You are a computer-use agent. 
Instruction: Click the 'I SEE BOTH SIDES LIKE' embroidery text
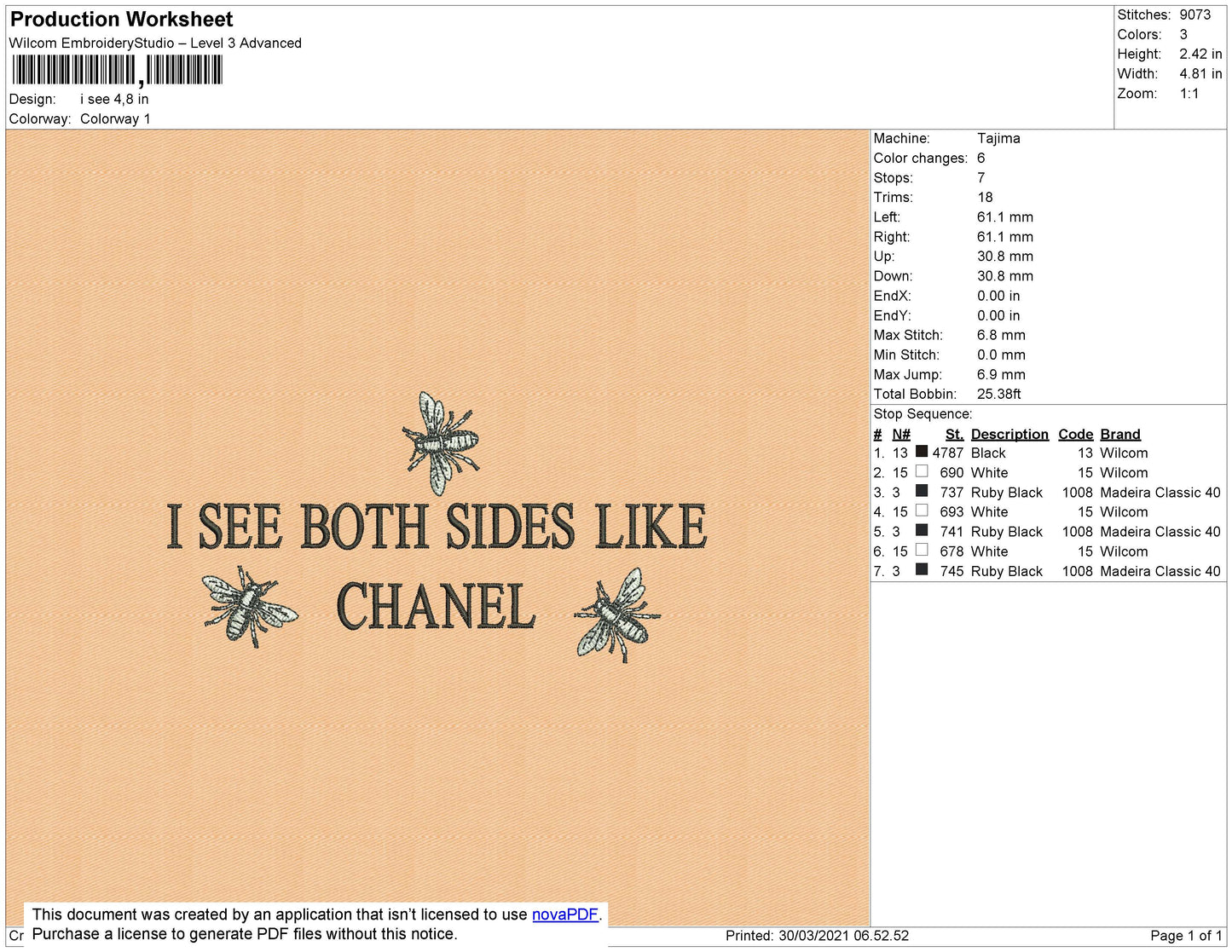[x=437, y=526]
